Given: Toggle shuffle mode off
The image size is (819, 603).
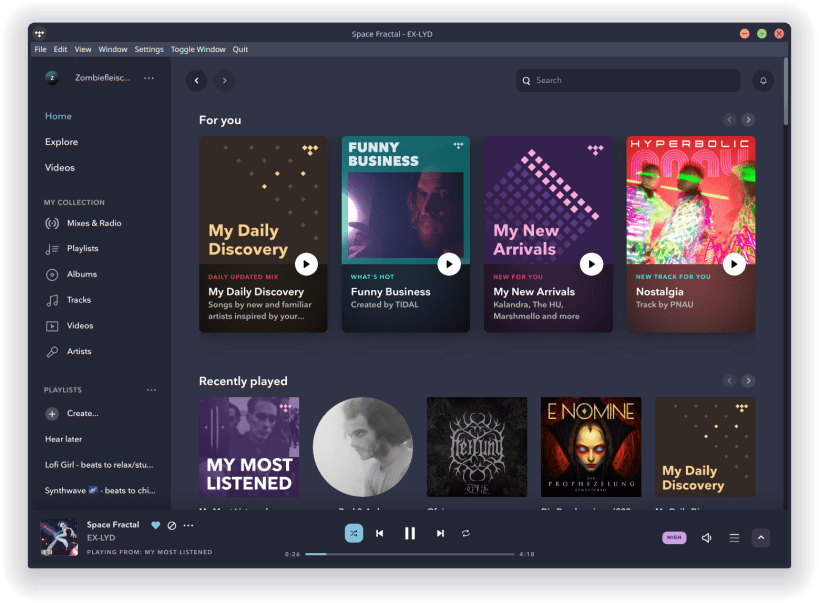Looking at the screenshot, I should pos(354,534).
